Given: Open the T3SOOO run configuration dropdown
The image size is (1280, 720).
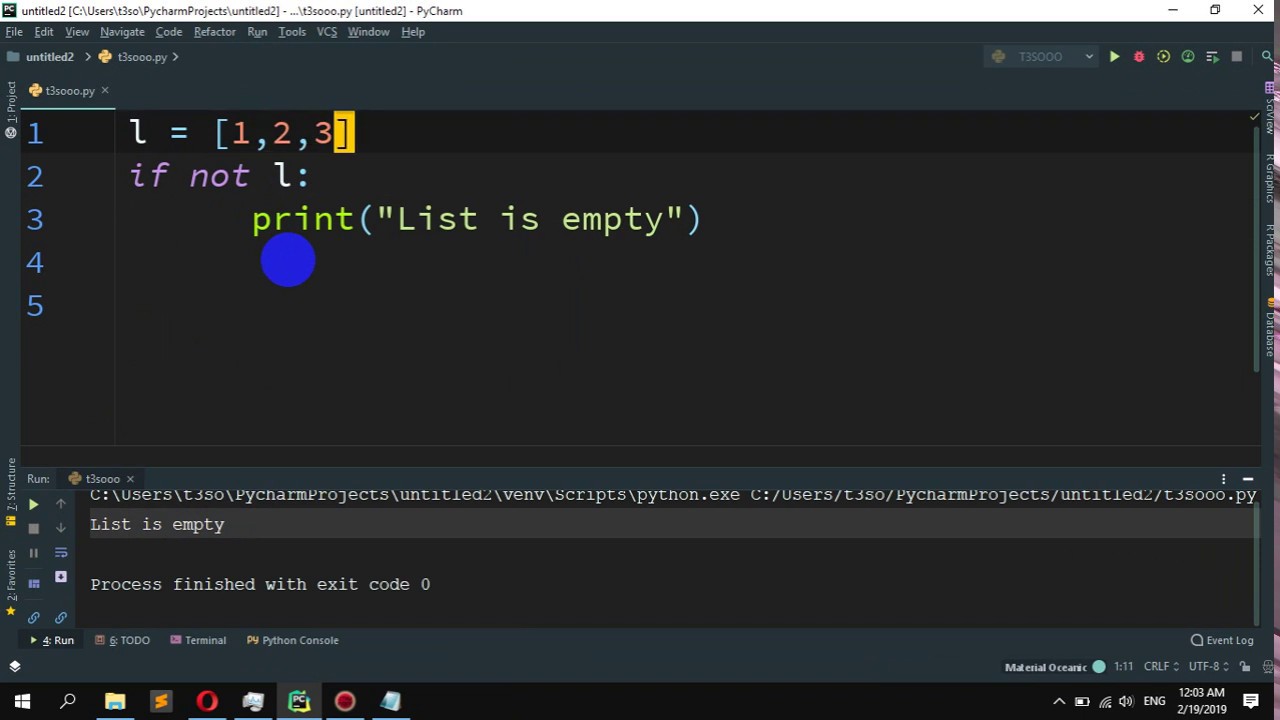Looking at the screenshot, I should pos(1042,57).
